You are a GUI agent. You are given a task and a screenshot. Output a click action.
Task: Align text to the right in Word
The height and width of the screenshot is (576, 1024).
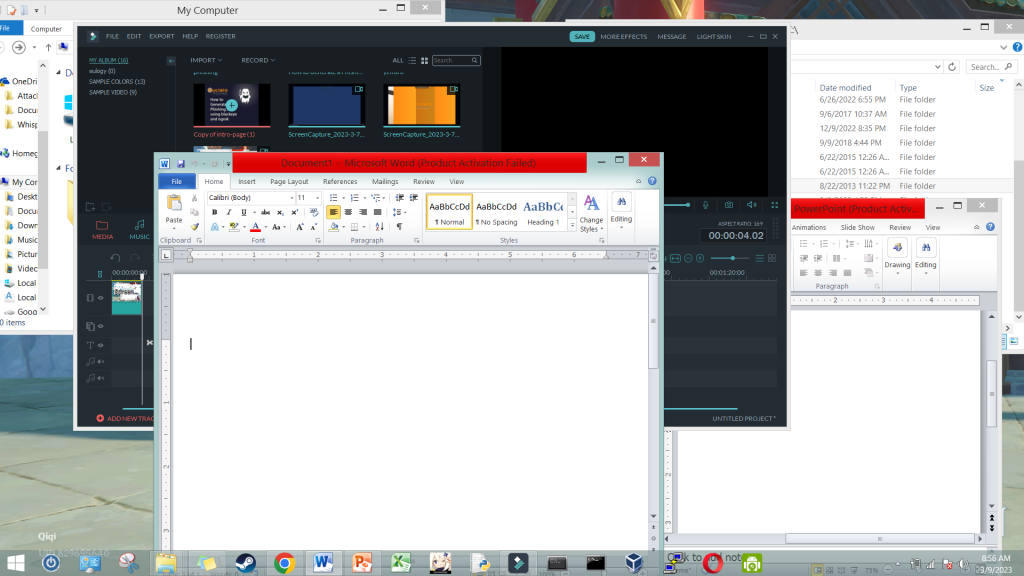coord(363,212)
